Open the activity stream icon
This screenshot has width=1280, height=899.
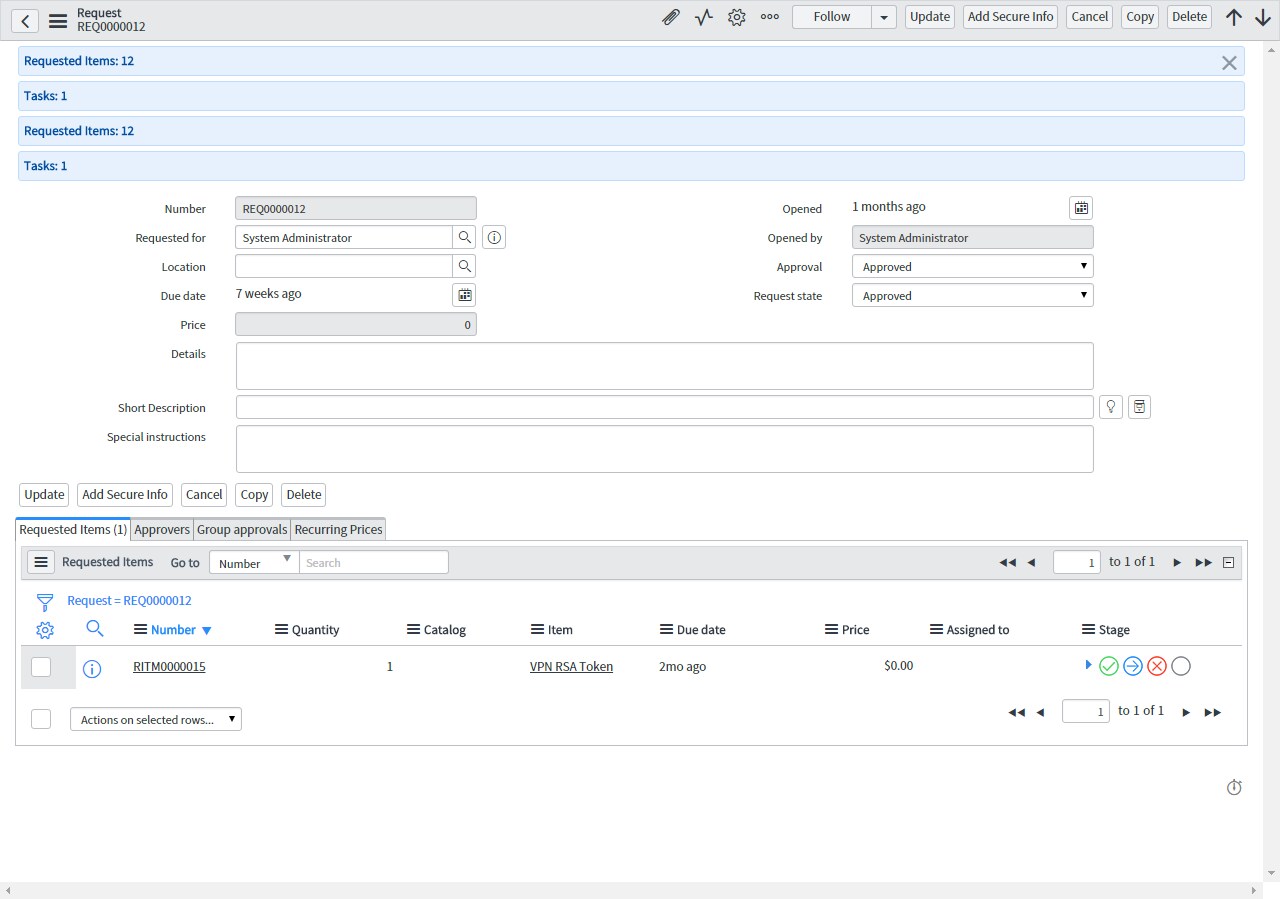coord(704,17)
